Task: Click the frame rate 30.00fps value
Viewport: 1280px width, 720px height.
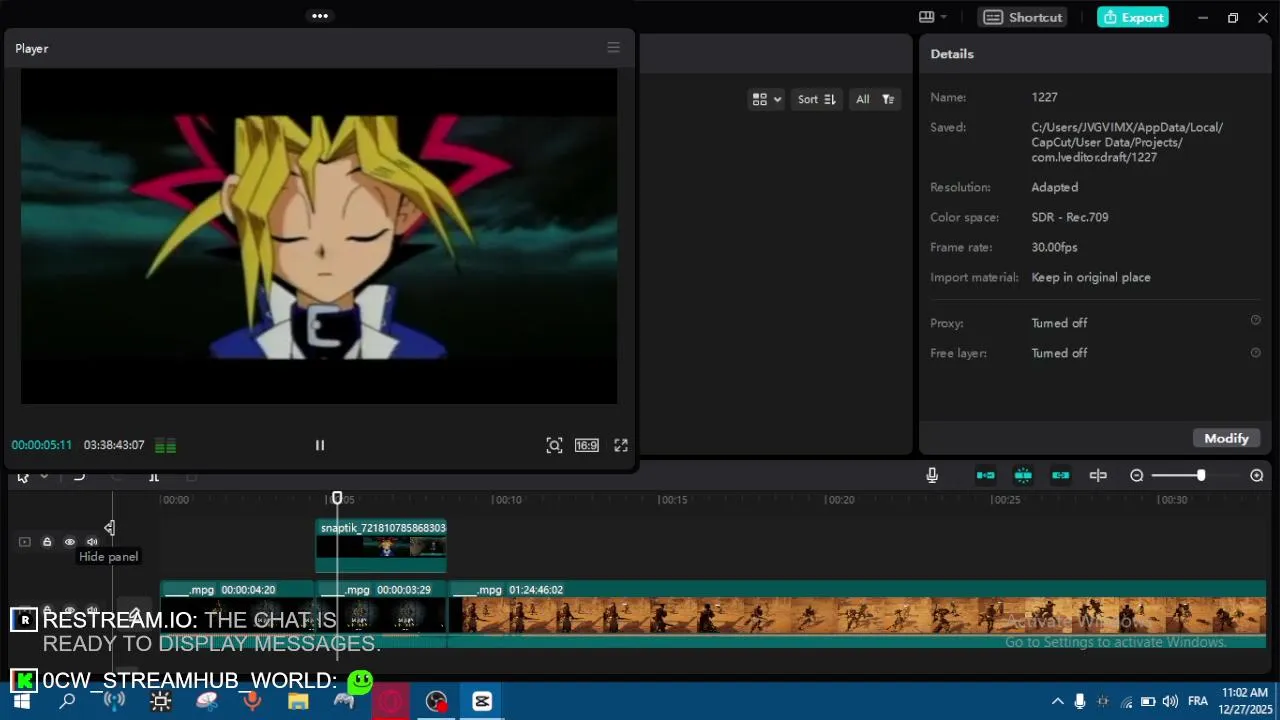Action: (1054, 247)
